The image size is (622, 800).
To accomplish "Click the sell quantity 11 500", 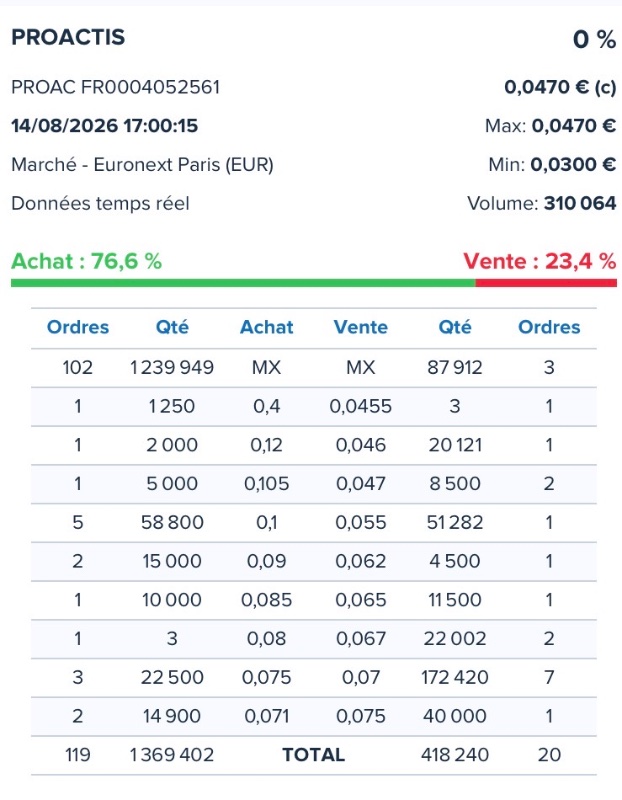I will click(455, 600).
